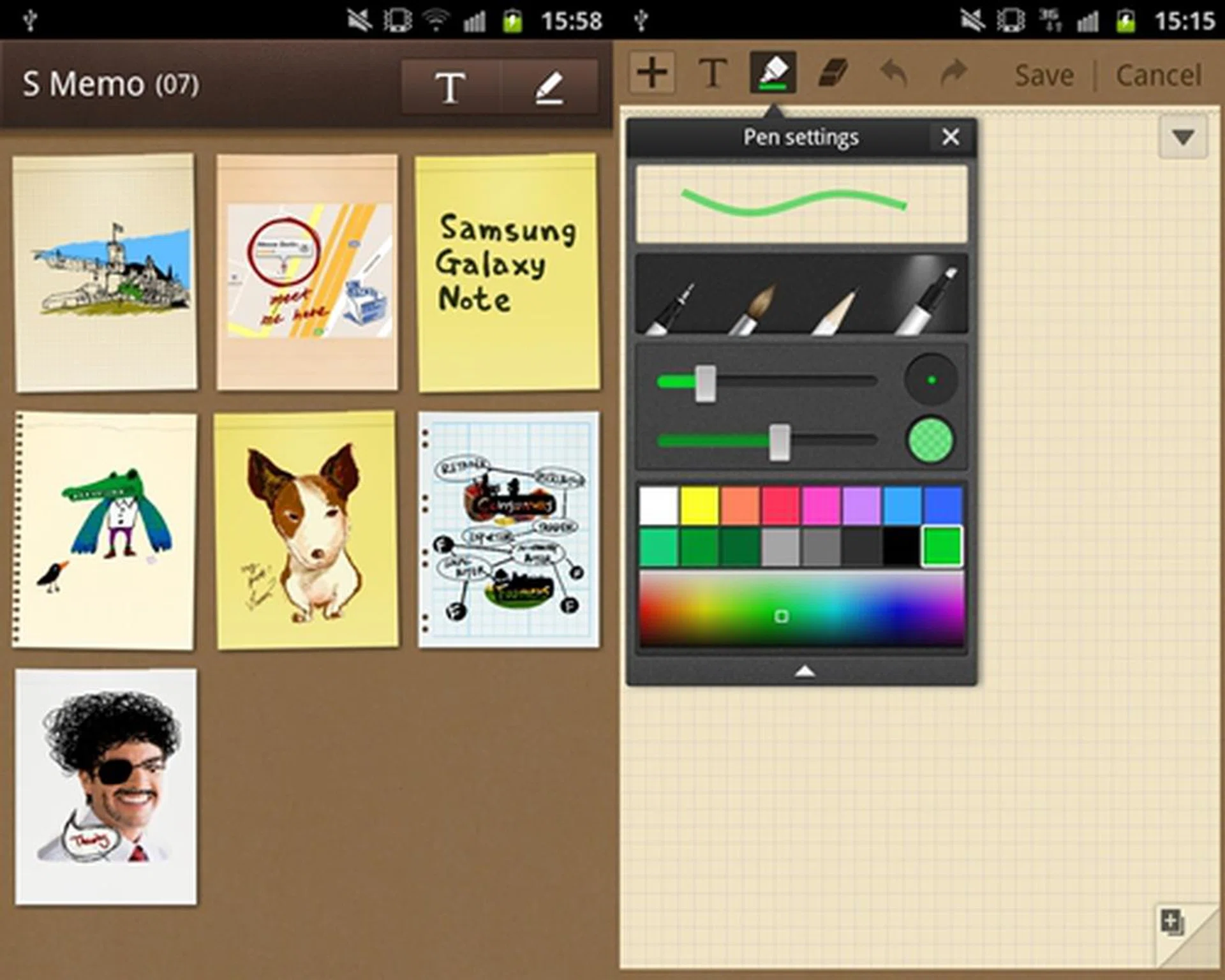Pick the yellow color swatch

[699, 505]
